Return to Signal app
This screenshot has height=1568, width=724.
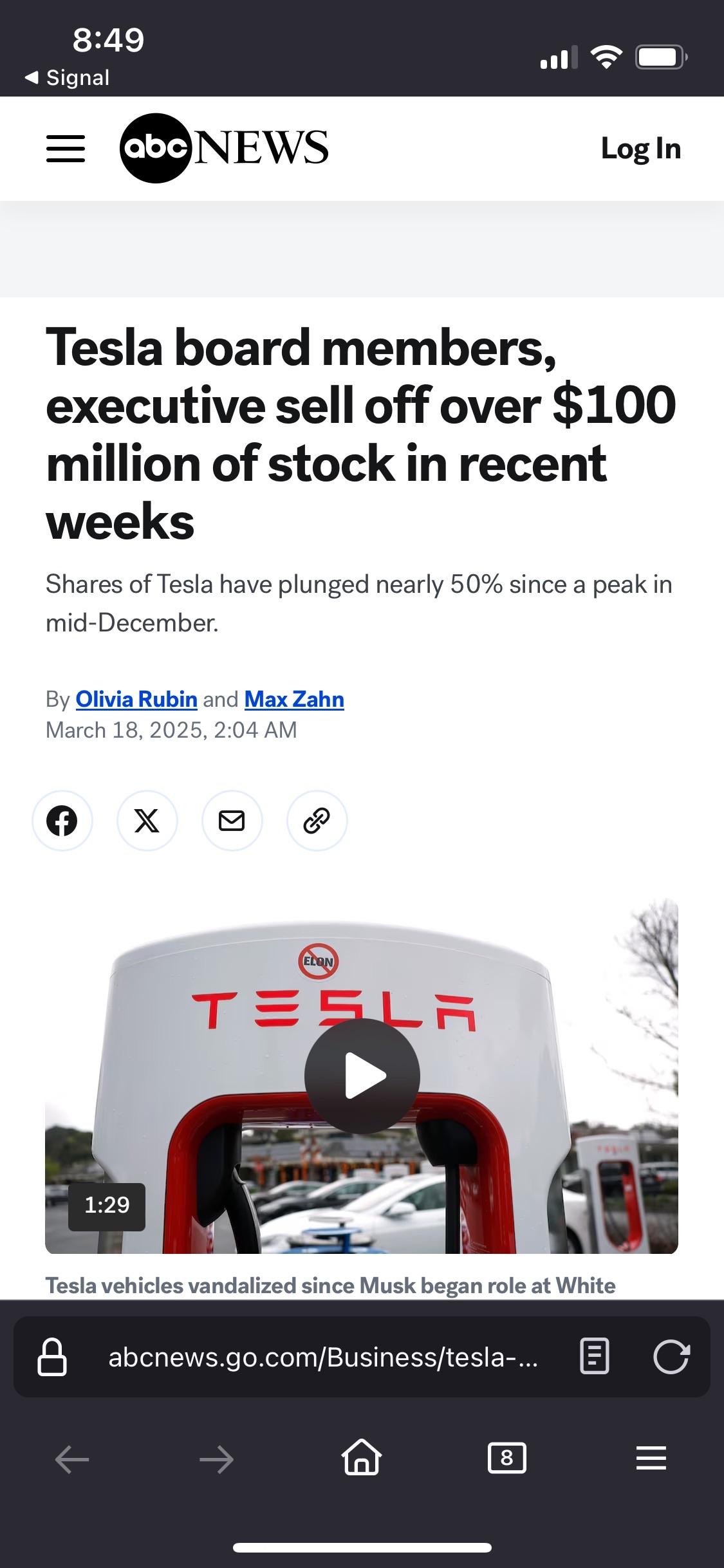pyautogui.click(x=68, y=78)
